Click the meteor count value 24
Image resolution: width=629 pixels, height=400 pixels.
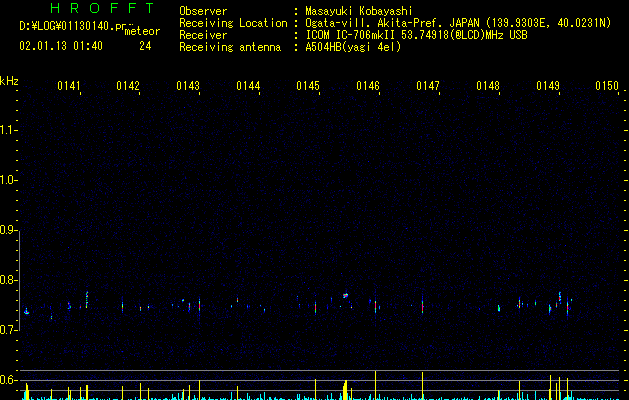pyautogui.click(x=145, y=46)
